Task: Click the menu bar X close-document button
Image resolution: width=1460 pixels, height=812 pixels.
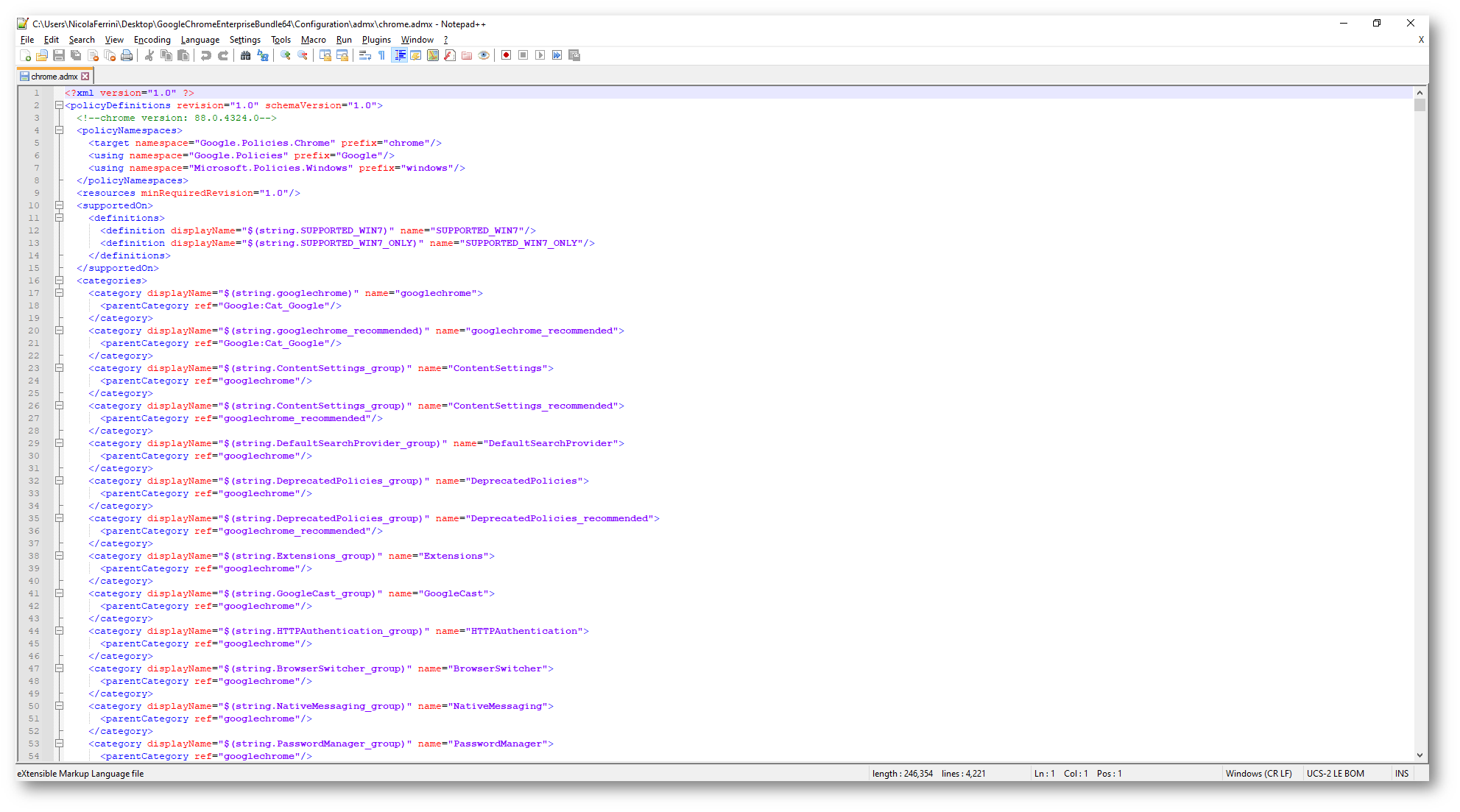Action: [1421, 40]
